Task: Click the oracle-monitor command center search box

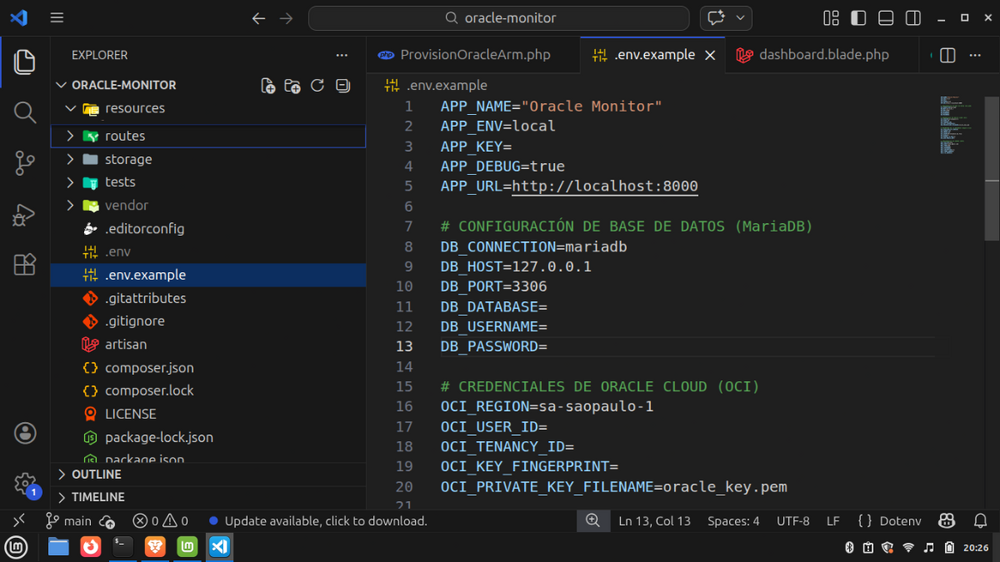Action: pyautogui.click(x=498, y=18)
